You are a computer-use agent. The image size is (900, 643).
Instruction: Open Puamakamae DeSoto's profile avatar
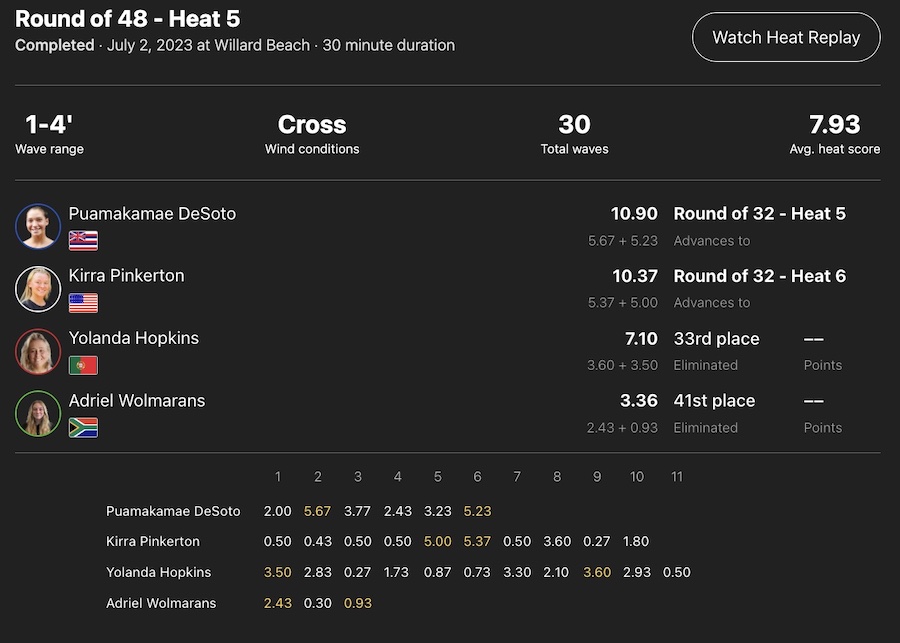pos(38,226)
